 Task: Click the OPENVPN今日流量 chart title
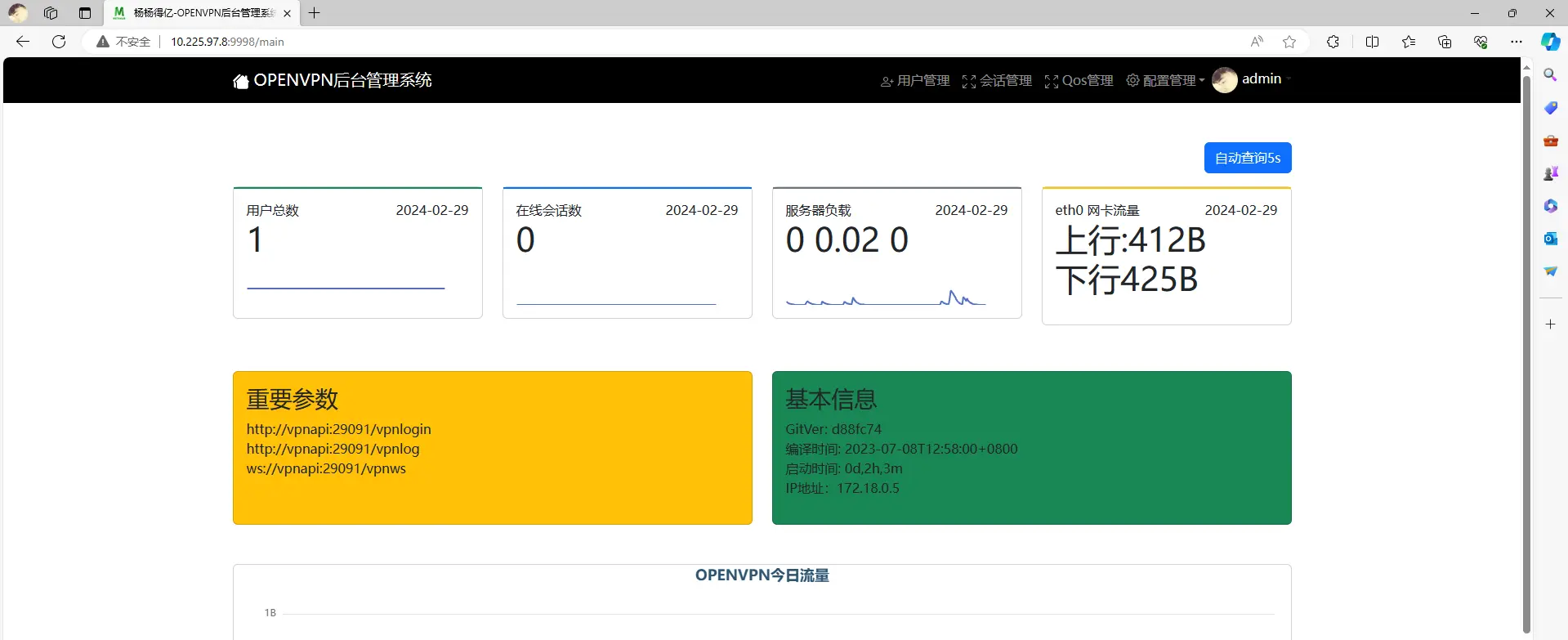pyautogui.click(x=762, y=575)
